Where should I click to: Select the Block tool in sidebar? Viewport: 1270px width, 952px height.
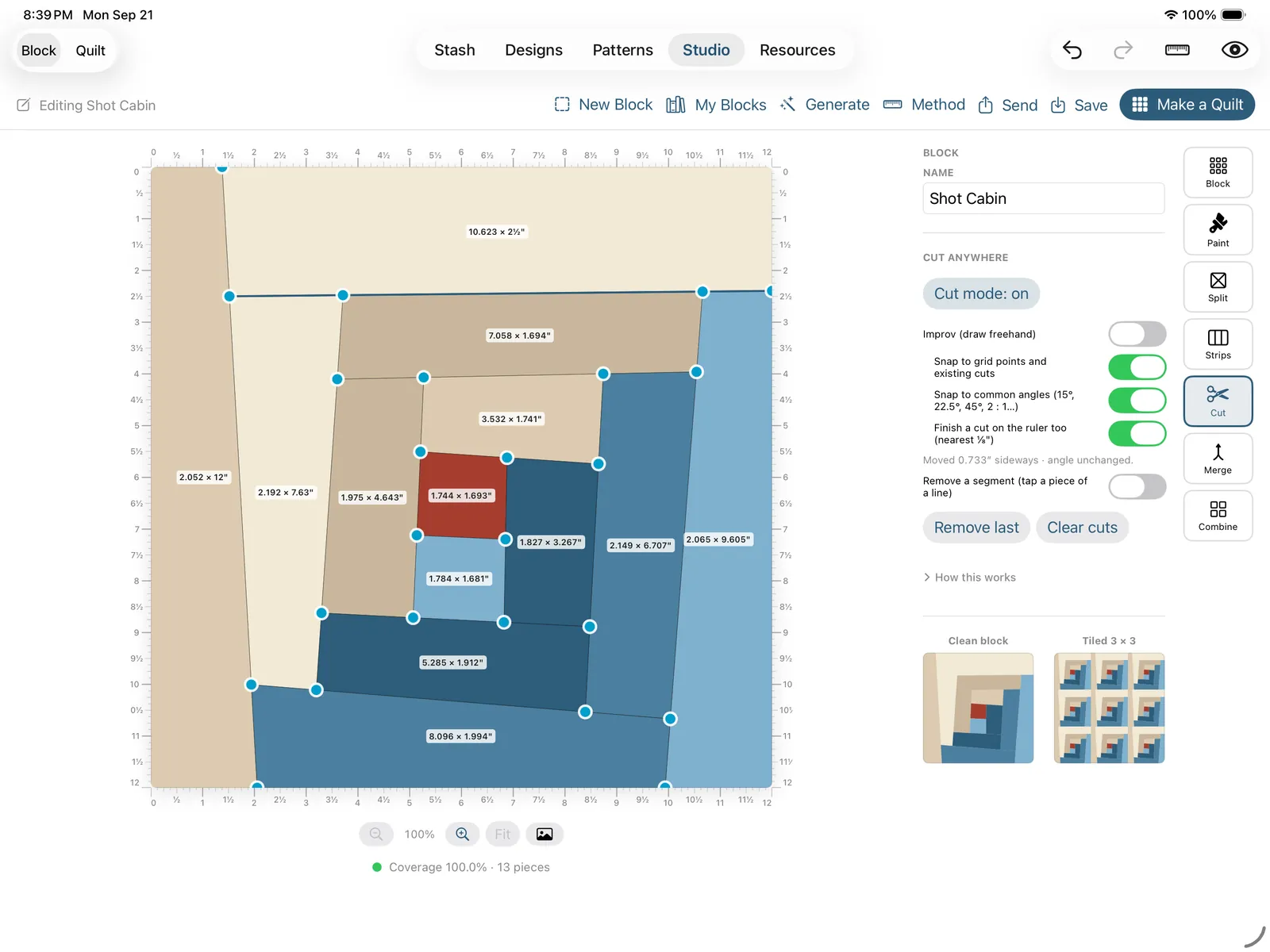[1218, 172]
